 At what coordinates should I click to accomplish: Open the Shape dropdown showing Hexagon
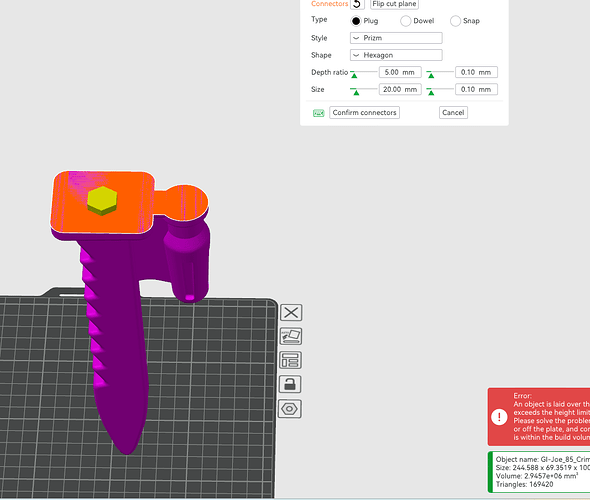point(396,55)
